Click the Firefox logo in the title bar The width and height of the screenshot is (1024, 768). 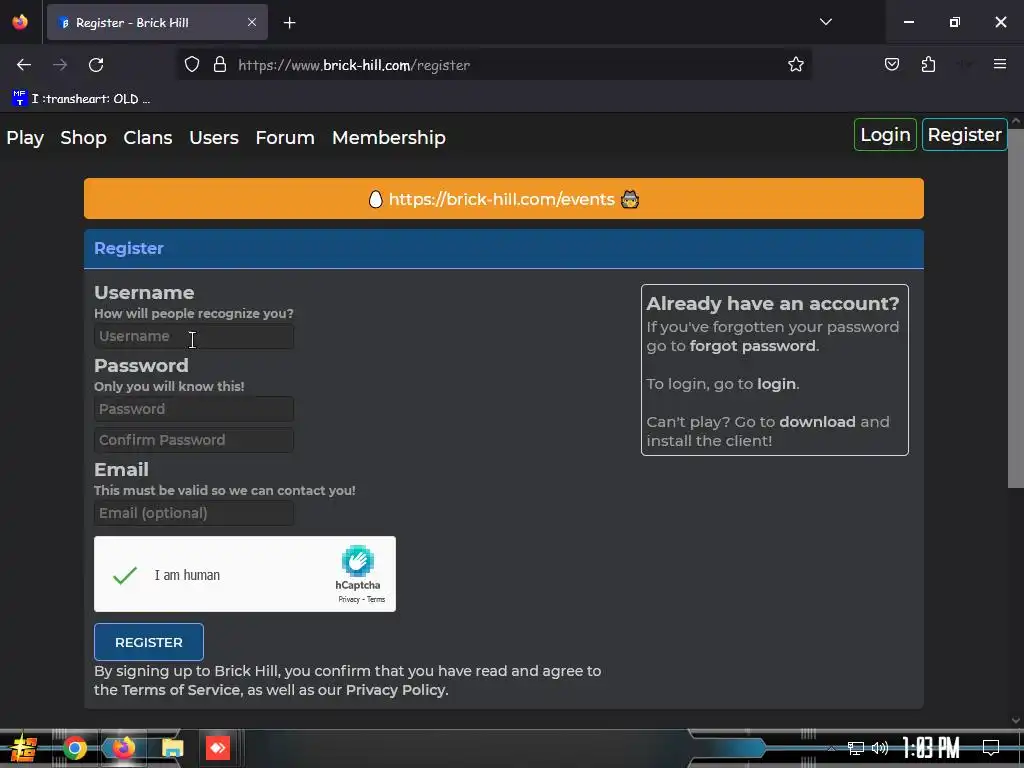point(20,22)
